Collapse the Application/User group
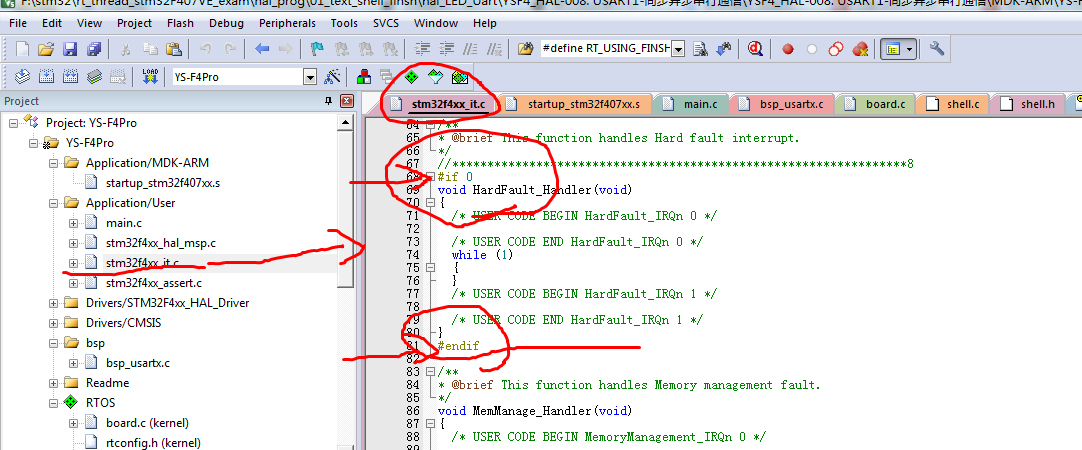The height and width of the screenshot is (450, 1082). tap(54, 203)
